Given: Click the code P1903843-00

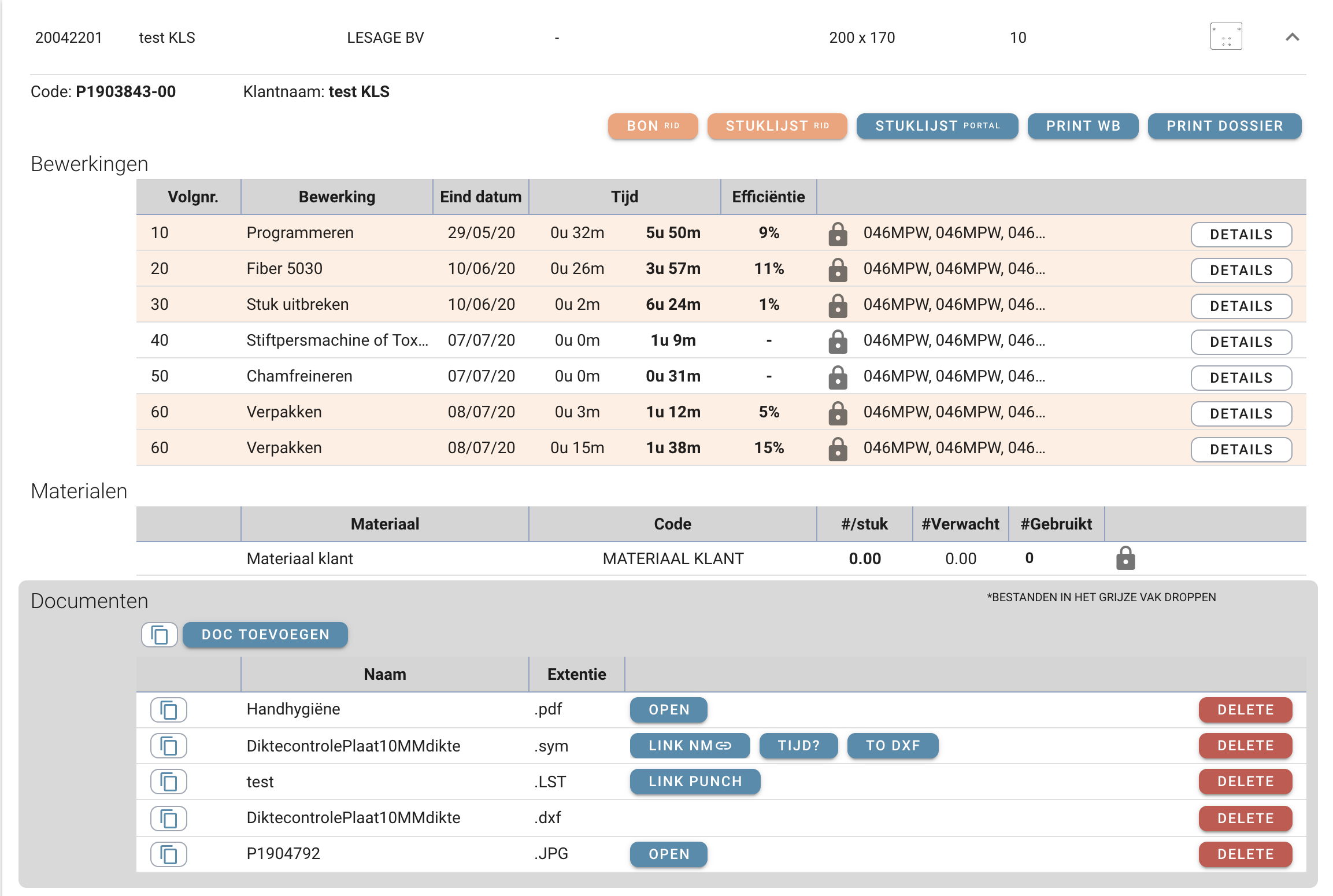Looking at the screenshot, I should [126, 92].
